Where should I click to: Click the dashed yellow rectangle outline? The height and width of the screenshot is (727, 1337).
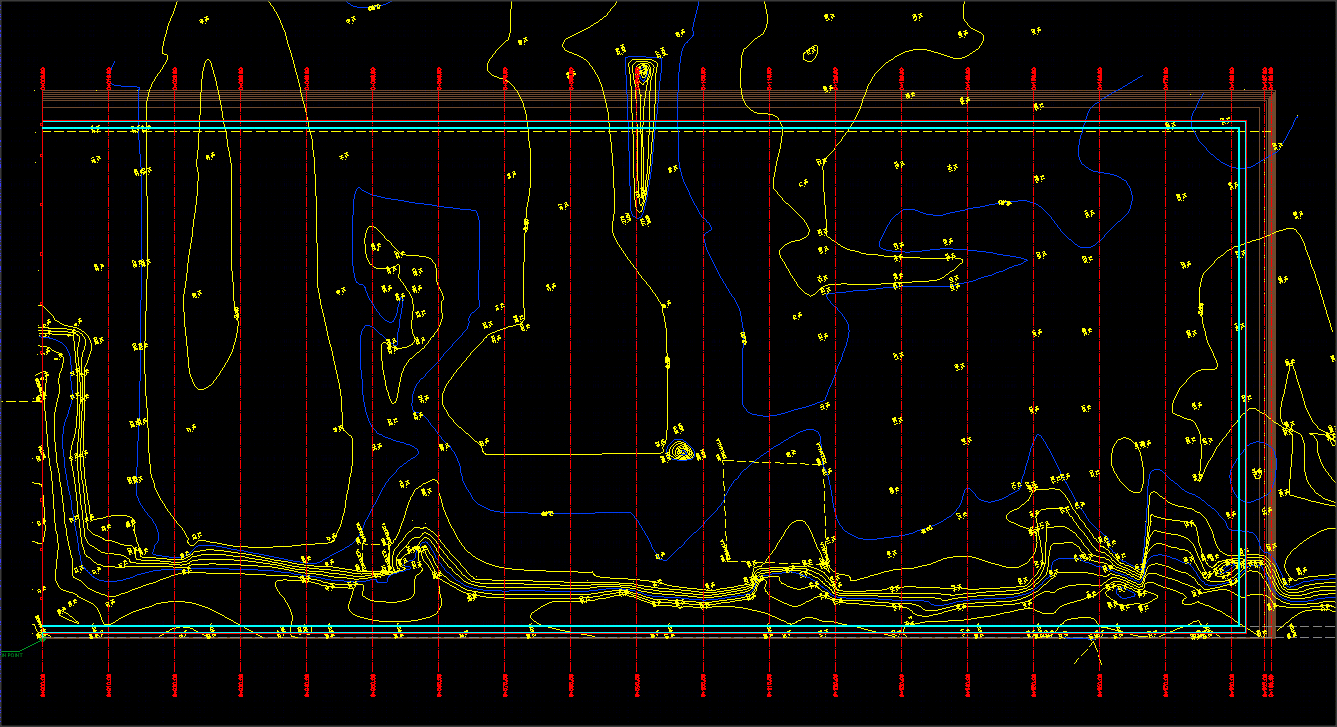(774, 511)
